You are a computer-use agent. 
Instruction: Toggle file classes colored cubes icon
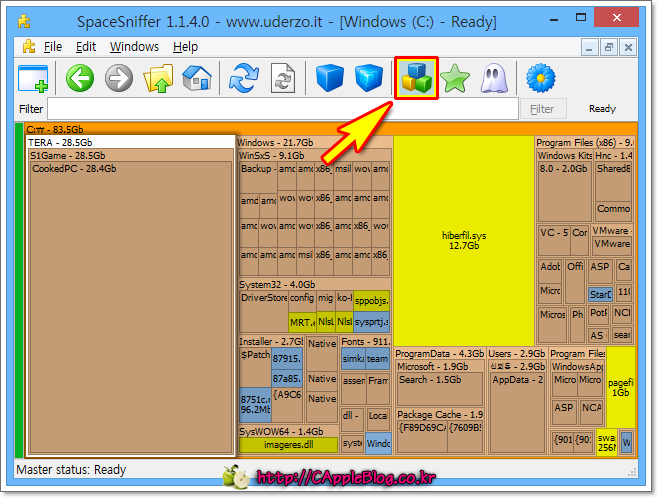pyautogui.click(x=416, y=78)
